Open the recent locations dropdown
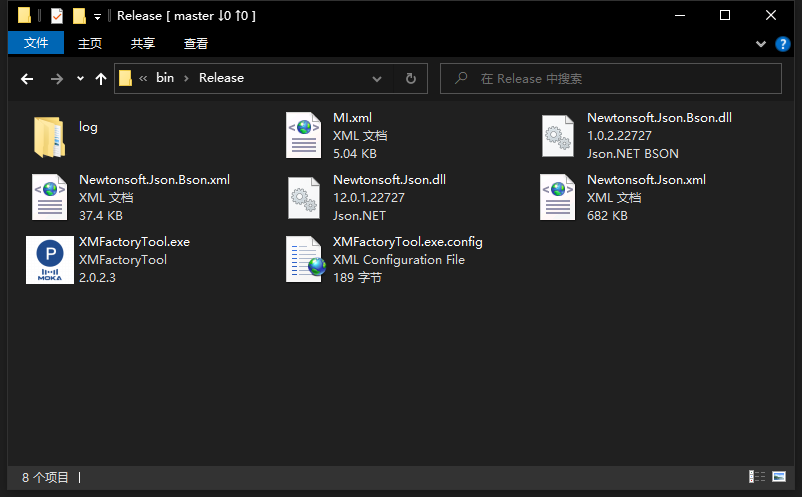This screenshot has height=497, width=802. pos(80,79)
